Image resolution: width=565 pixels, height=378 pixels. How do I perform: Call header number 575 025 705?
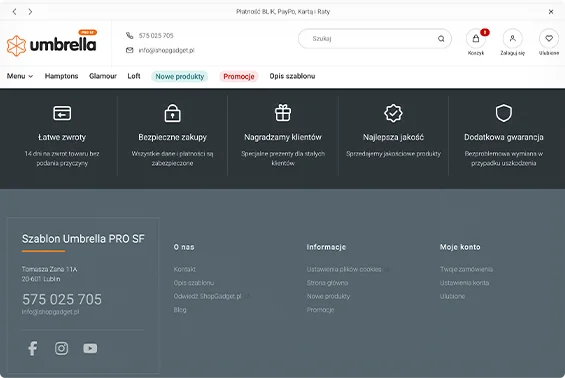click(x=156, y=35)
